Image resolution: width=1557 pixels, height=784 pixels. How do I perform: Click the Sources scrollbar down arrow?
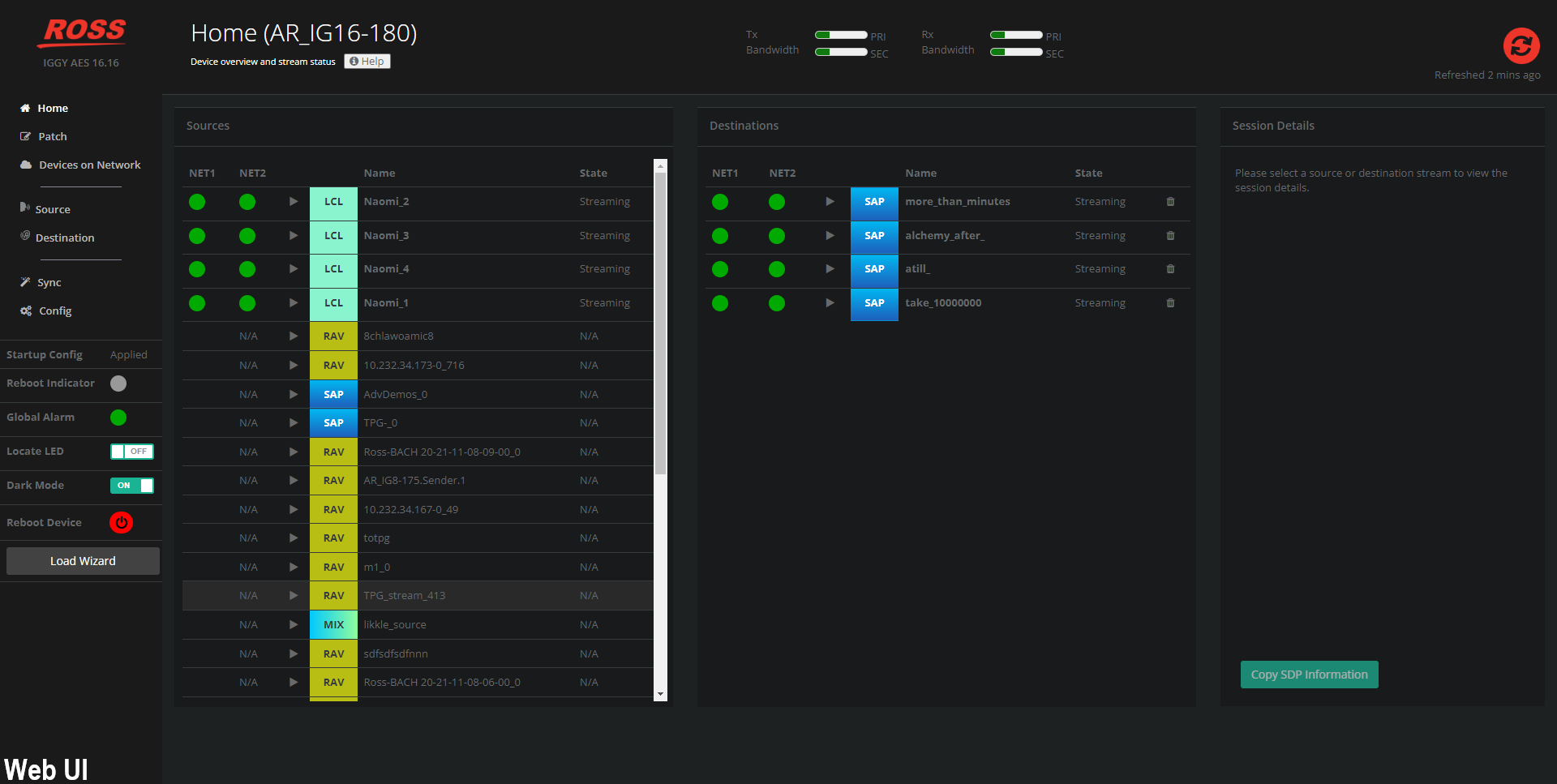click(661, 695)
